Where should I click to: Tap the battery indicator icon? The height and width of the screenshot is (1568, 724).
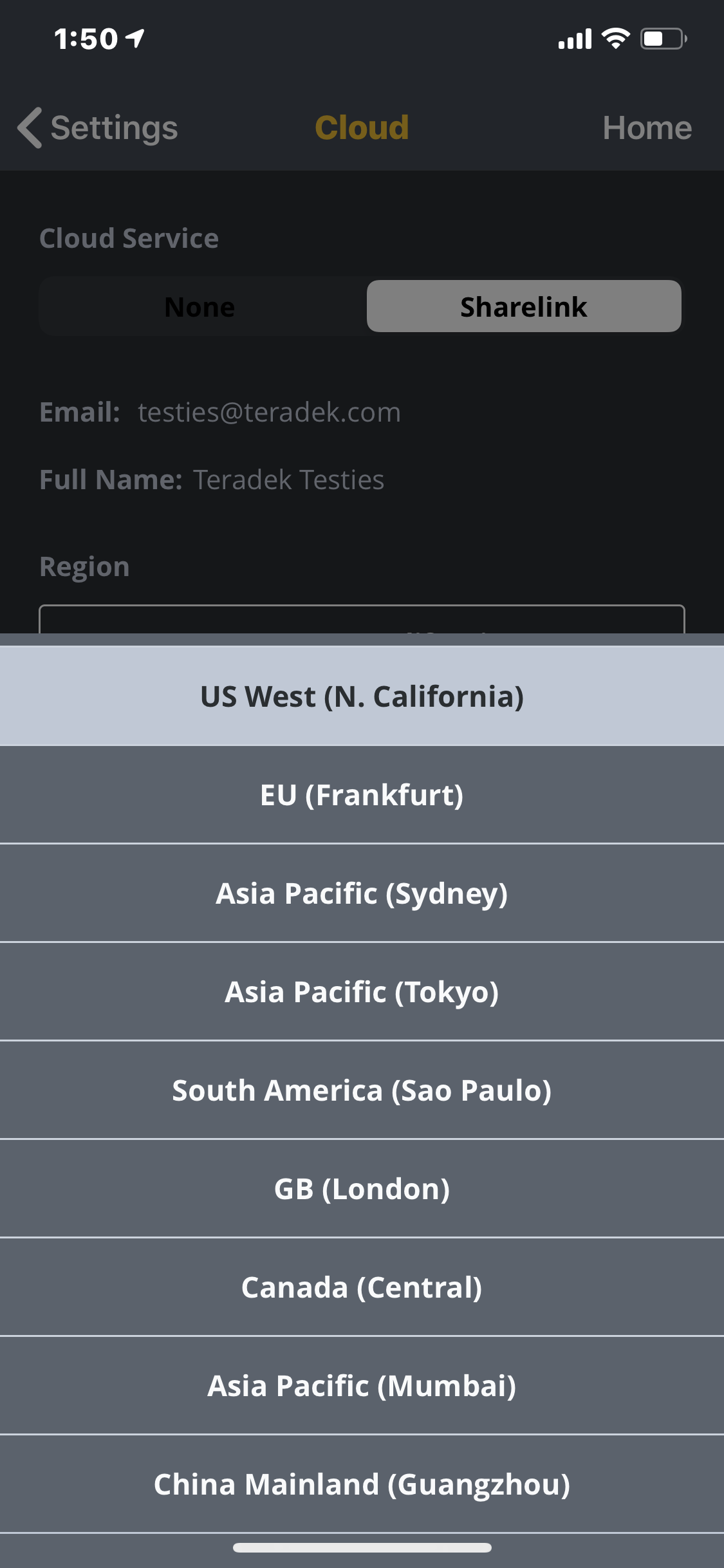click(664, 39)
